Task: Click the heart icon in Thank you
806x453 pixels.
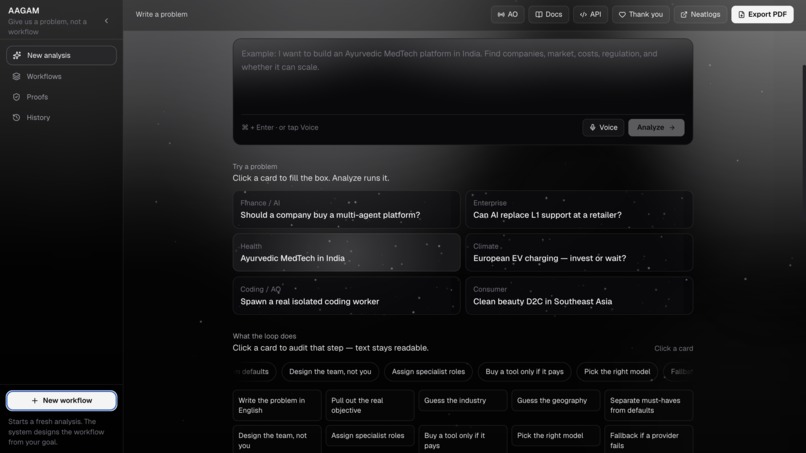Action: [x=622, y=14]
